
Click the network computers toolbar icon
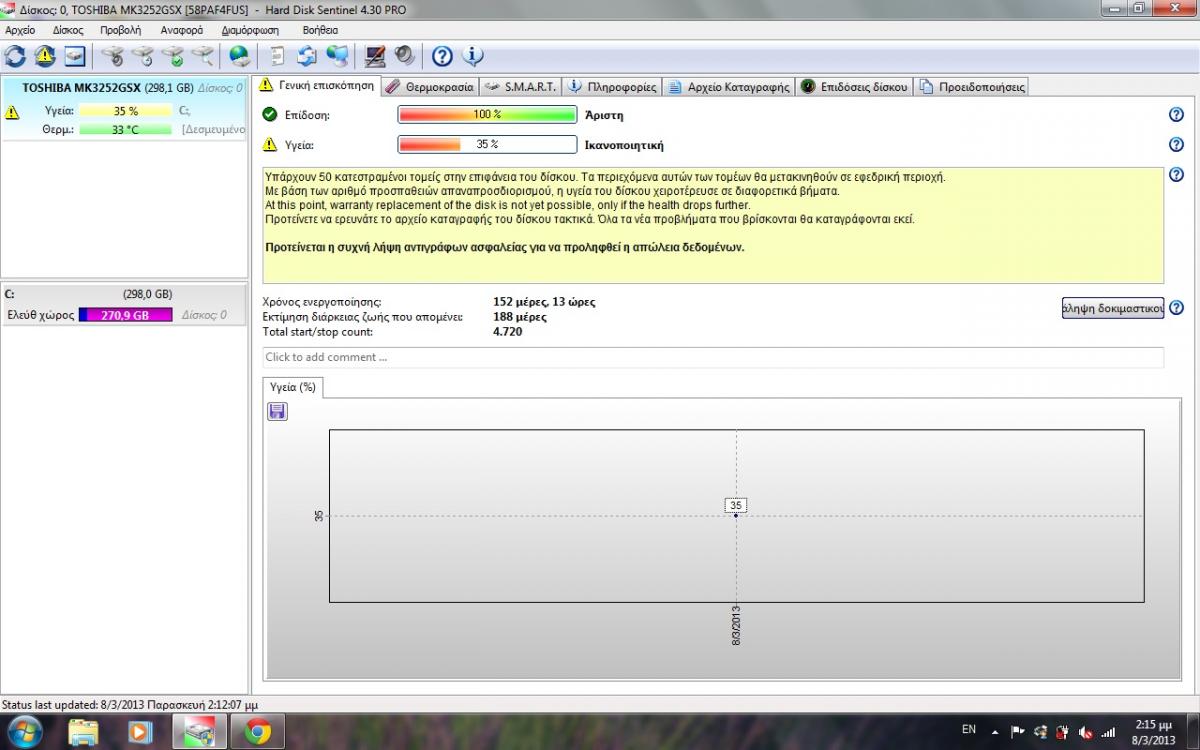337,55
